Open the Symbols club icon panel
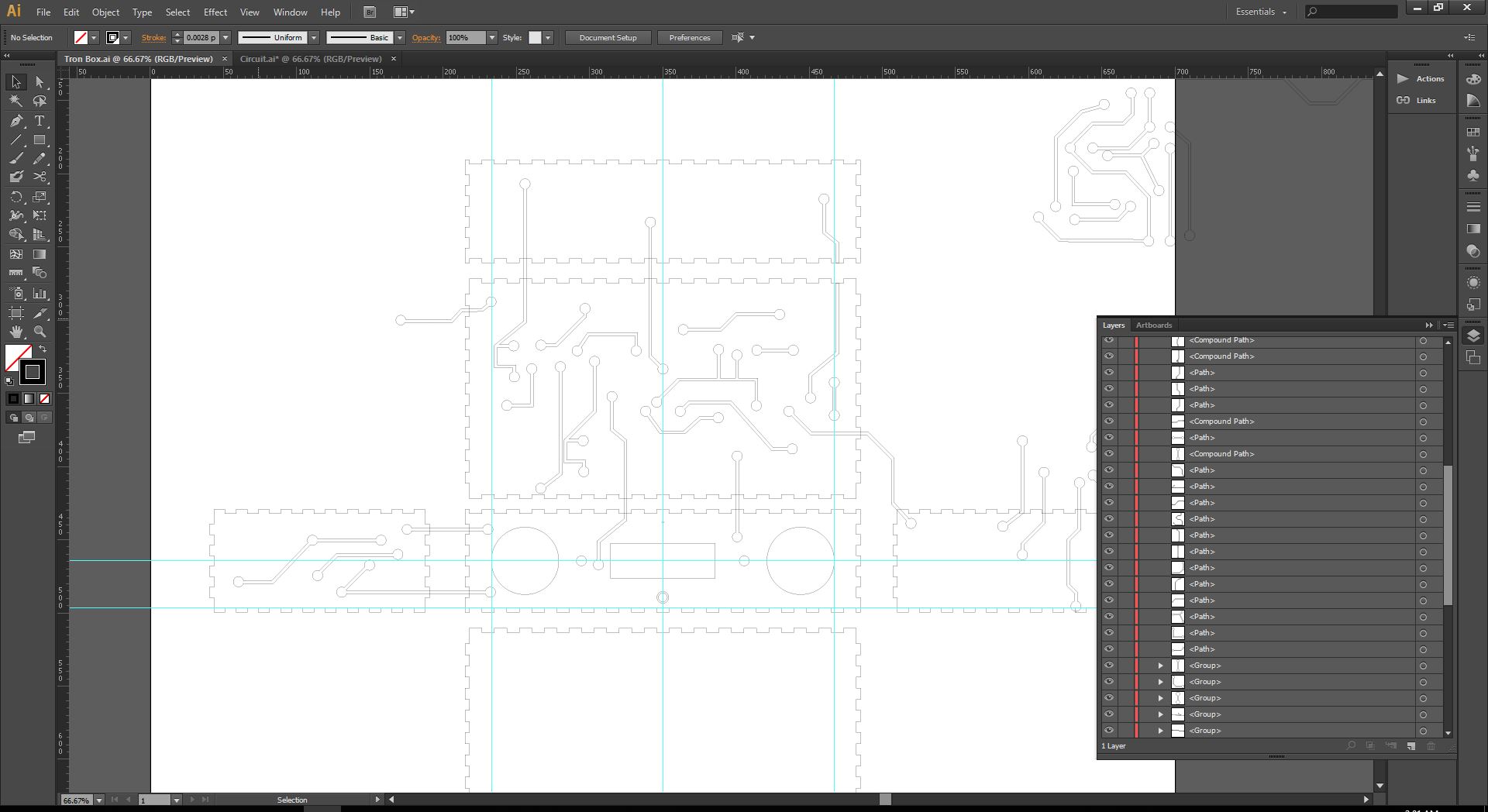 1473,176
